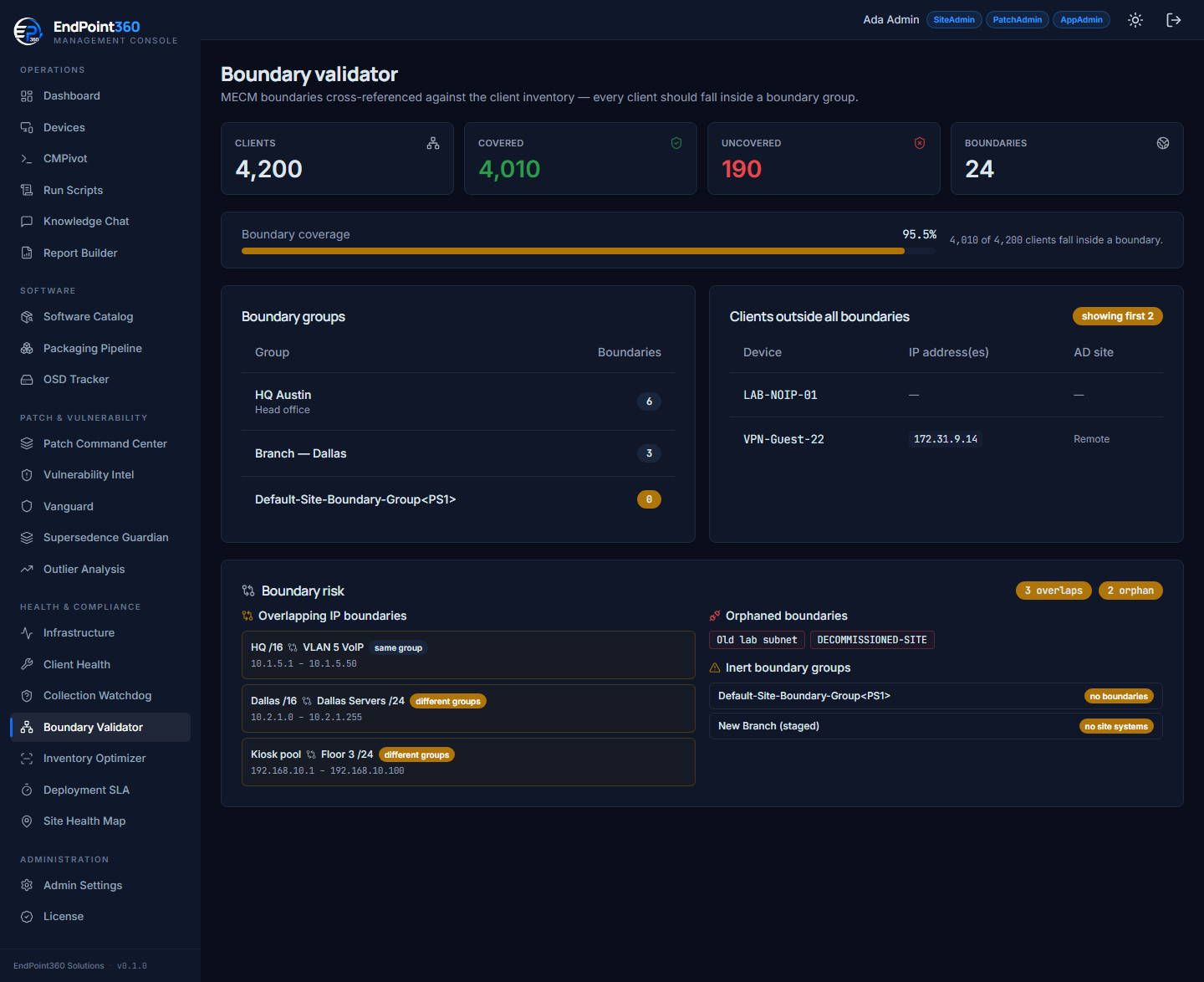
Task: Click the Devices sidebar icon
Action: [x=27, y=128]
